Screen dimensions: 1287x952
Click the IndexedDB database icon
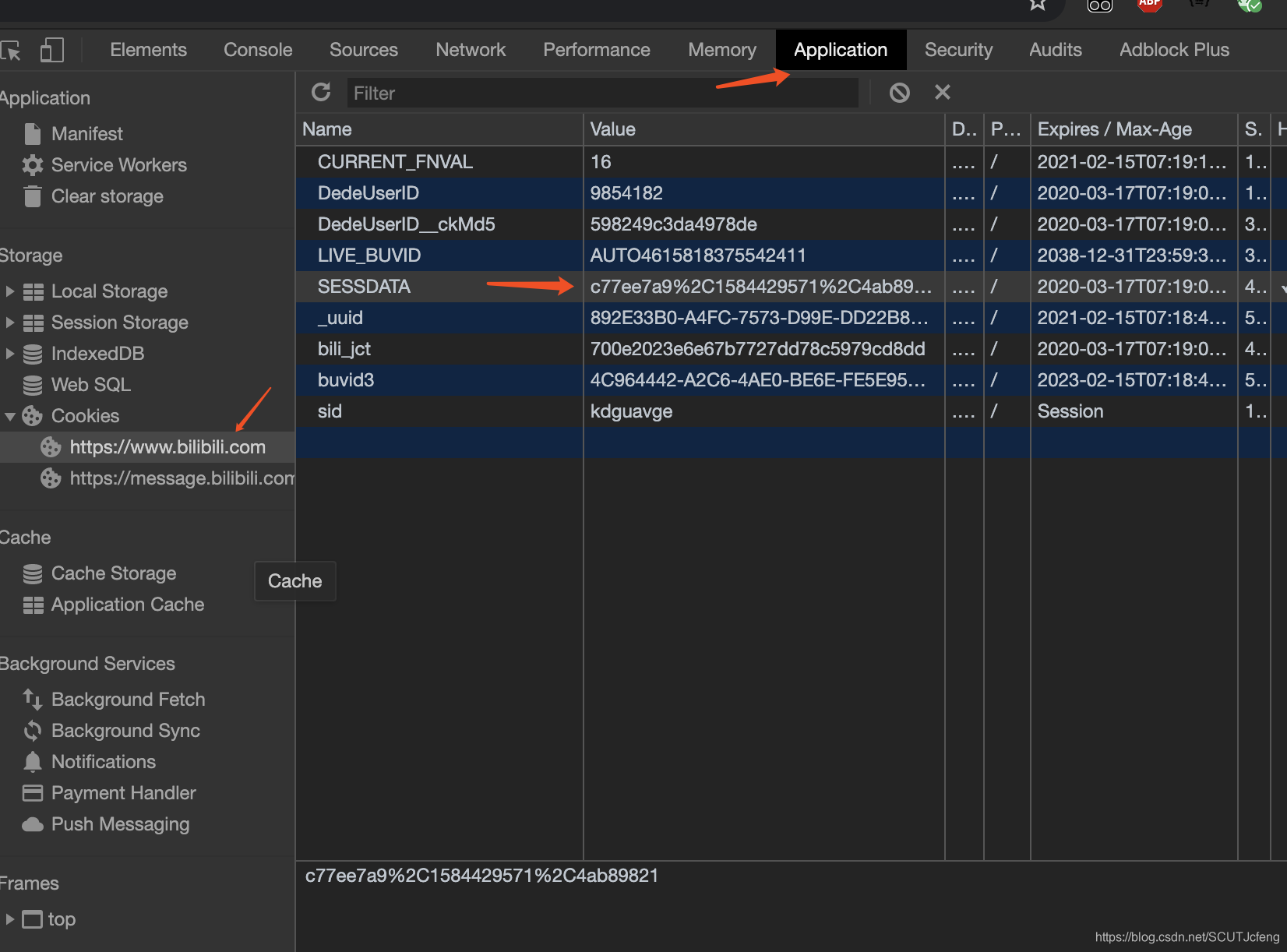(x=33, y=354)
